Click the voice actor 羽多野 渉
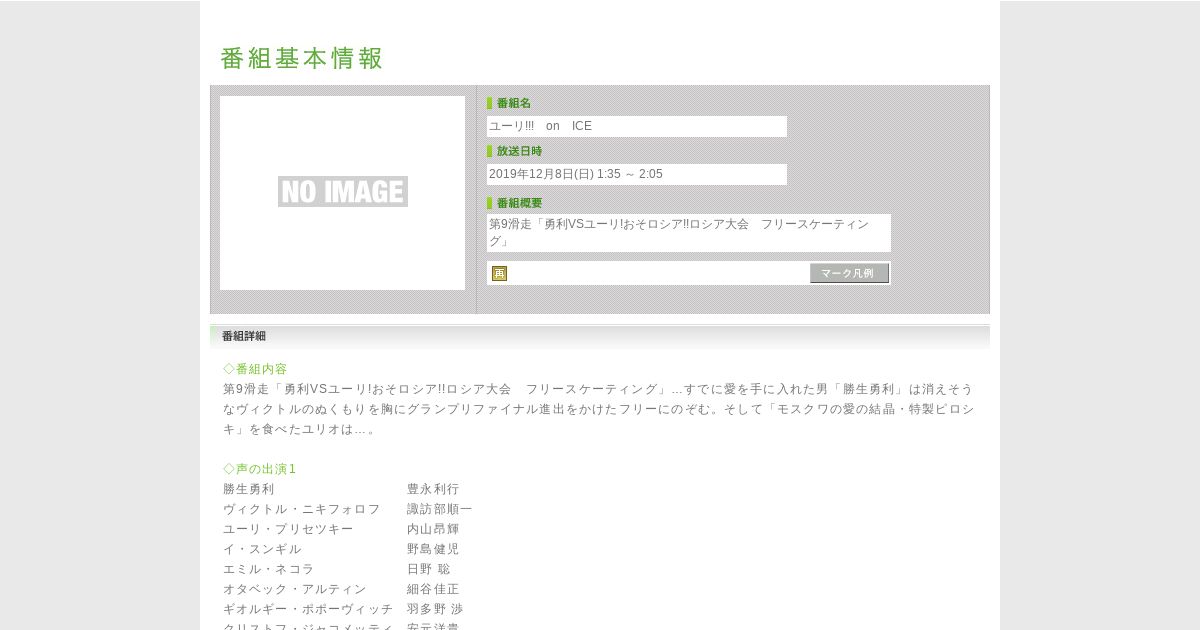 435,609
